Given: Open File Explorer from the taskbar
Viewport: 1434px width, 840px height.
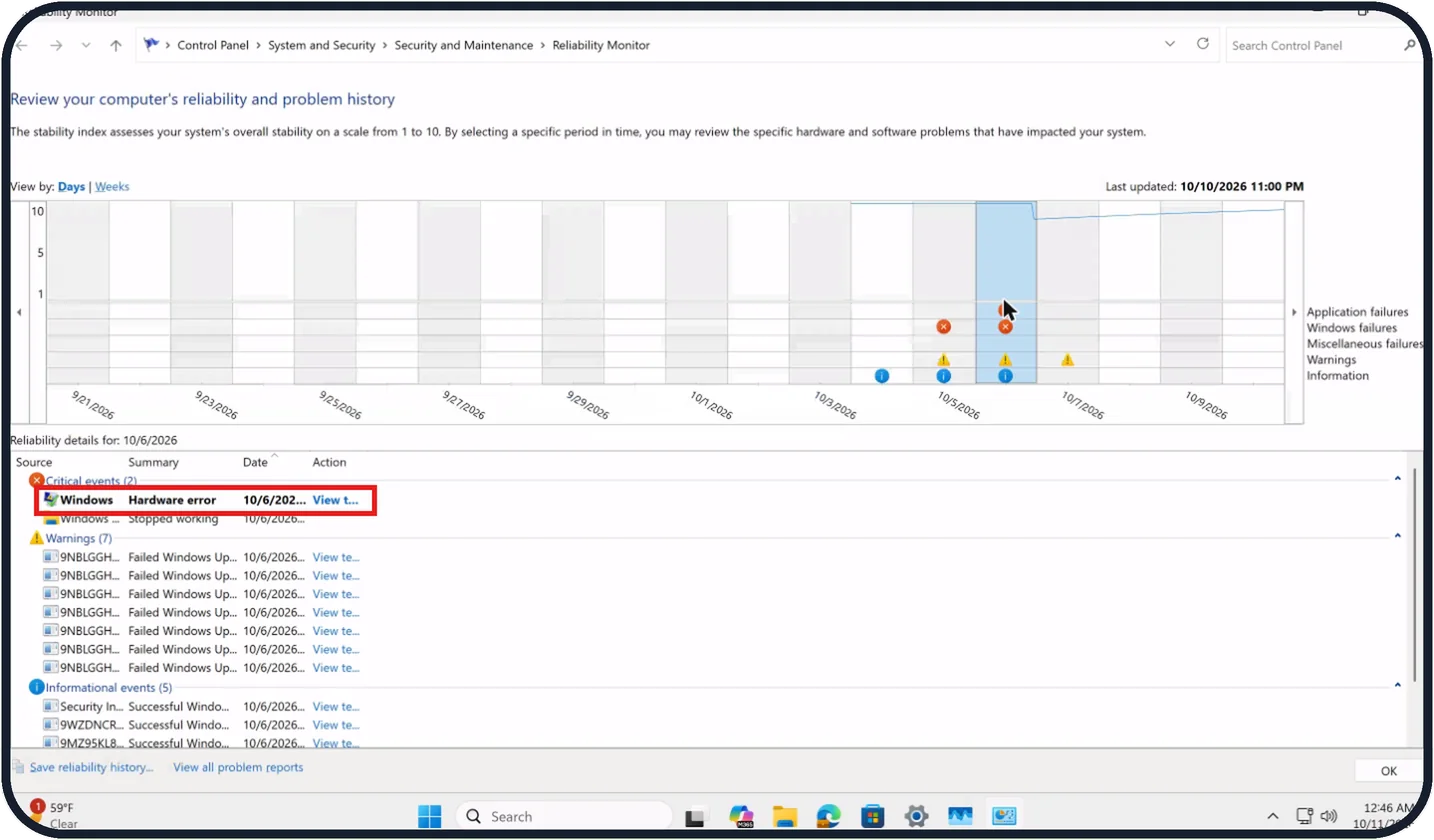Looking at the screenshot, I should point(785,816).
